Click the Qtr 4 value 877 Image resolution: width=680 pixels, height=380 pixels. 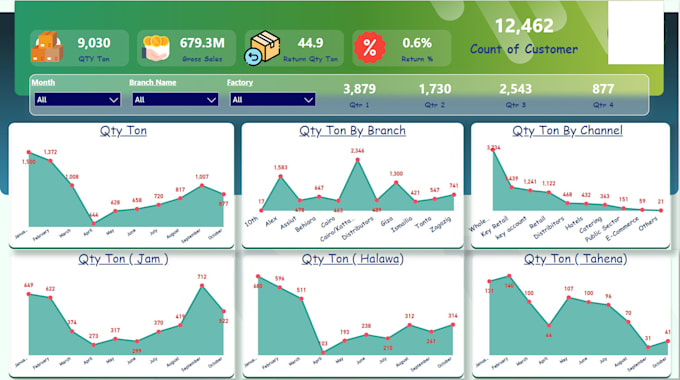[603, 89]
